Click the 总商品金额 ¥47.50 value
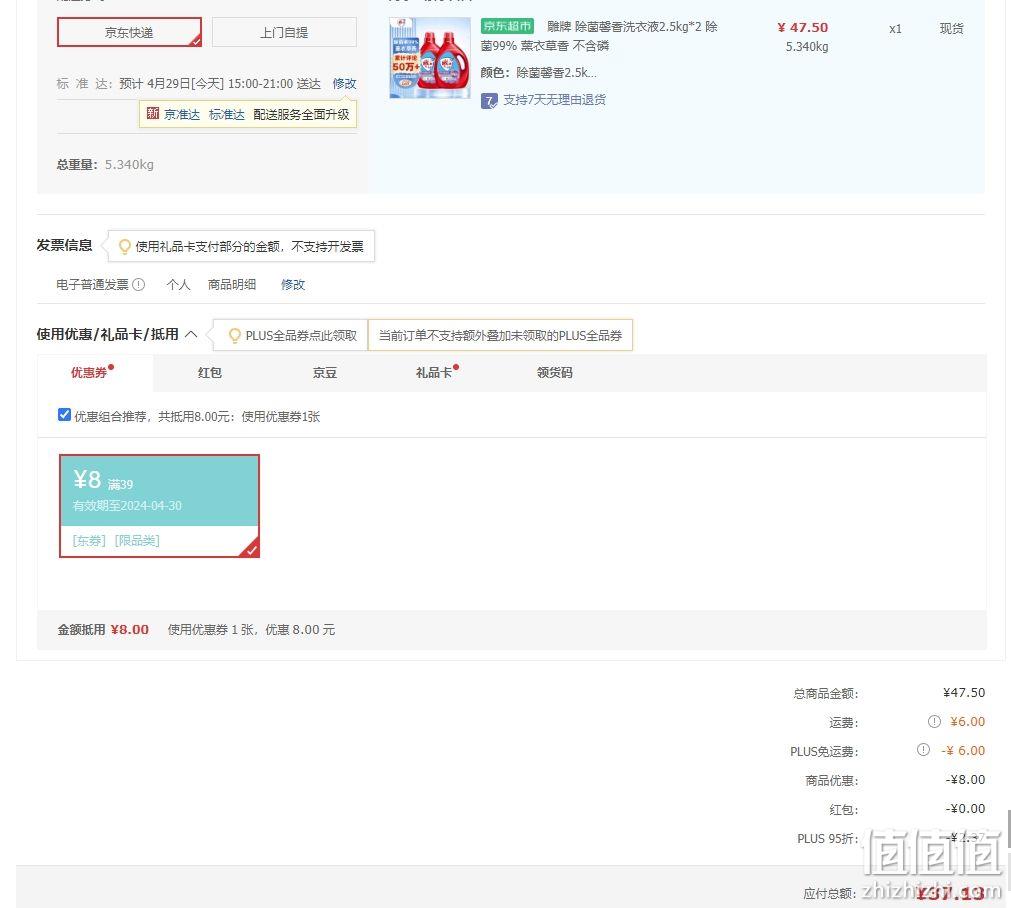The height and width of the screenshot is (908, 1011). (964, 693)
